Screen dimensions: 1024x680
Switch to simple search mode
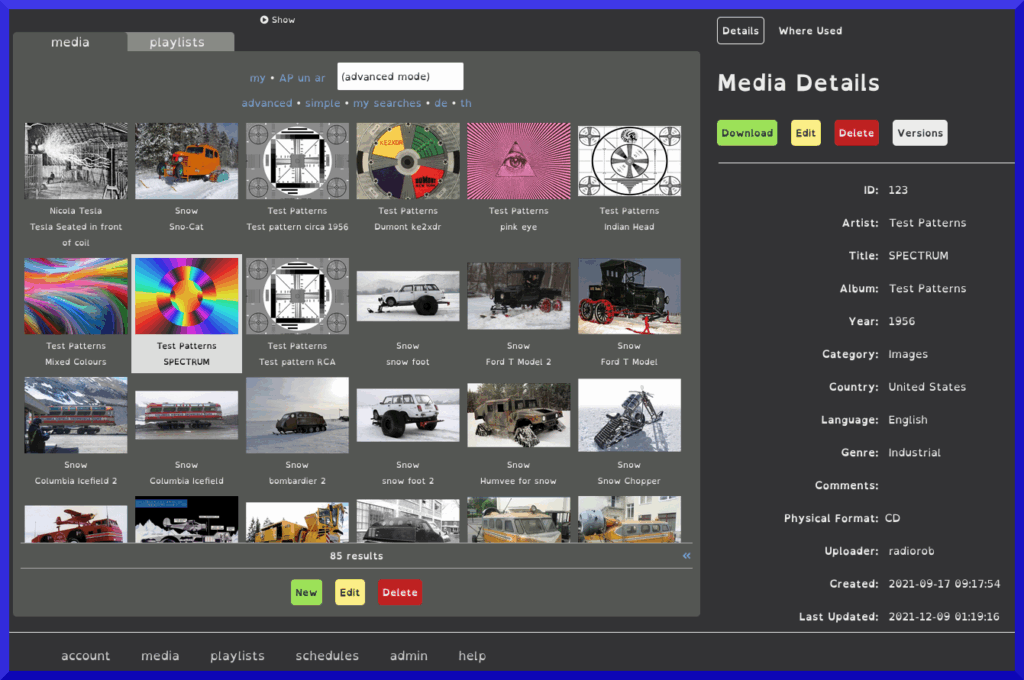tap(322, 103)
